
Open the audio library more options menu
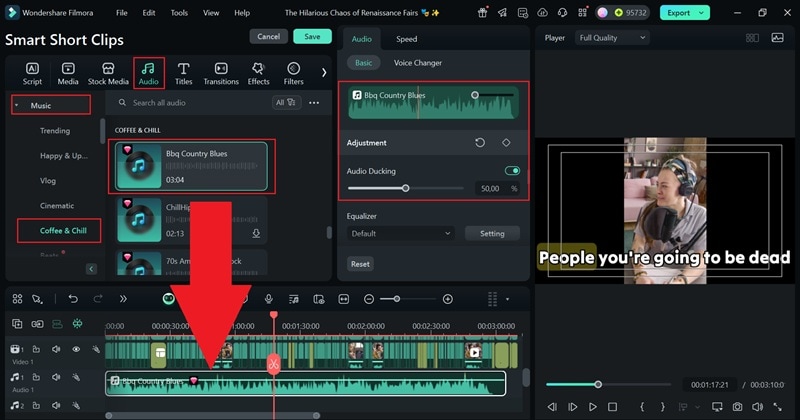point(314,103)
